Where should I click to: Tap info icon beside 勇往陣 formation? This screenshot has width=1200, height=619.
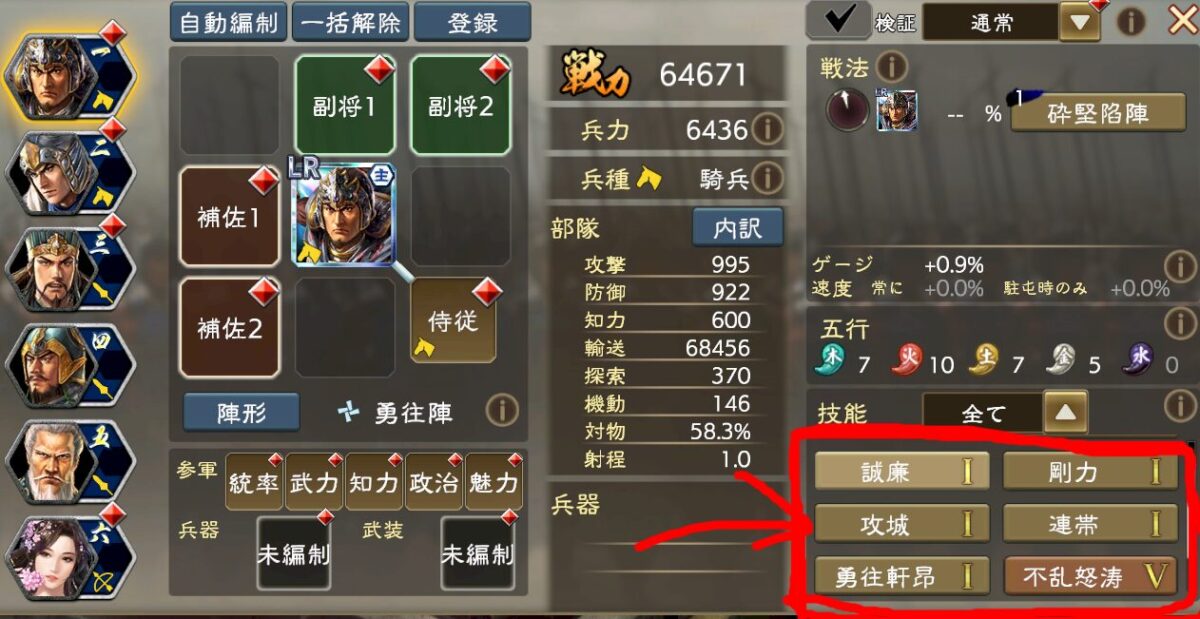point(502,410)
